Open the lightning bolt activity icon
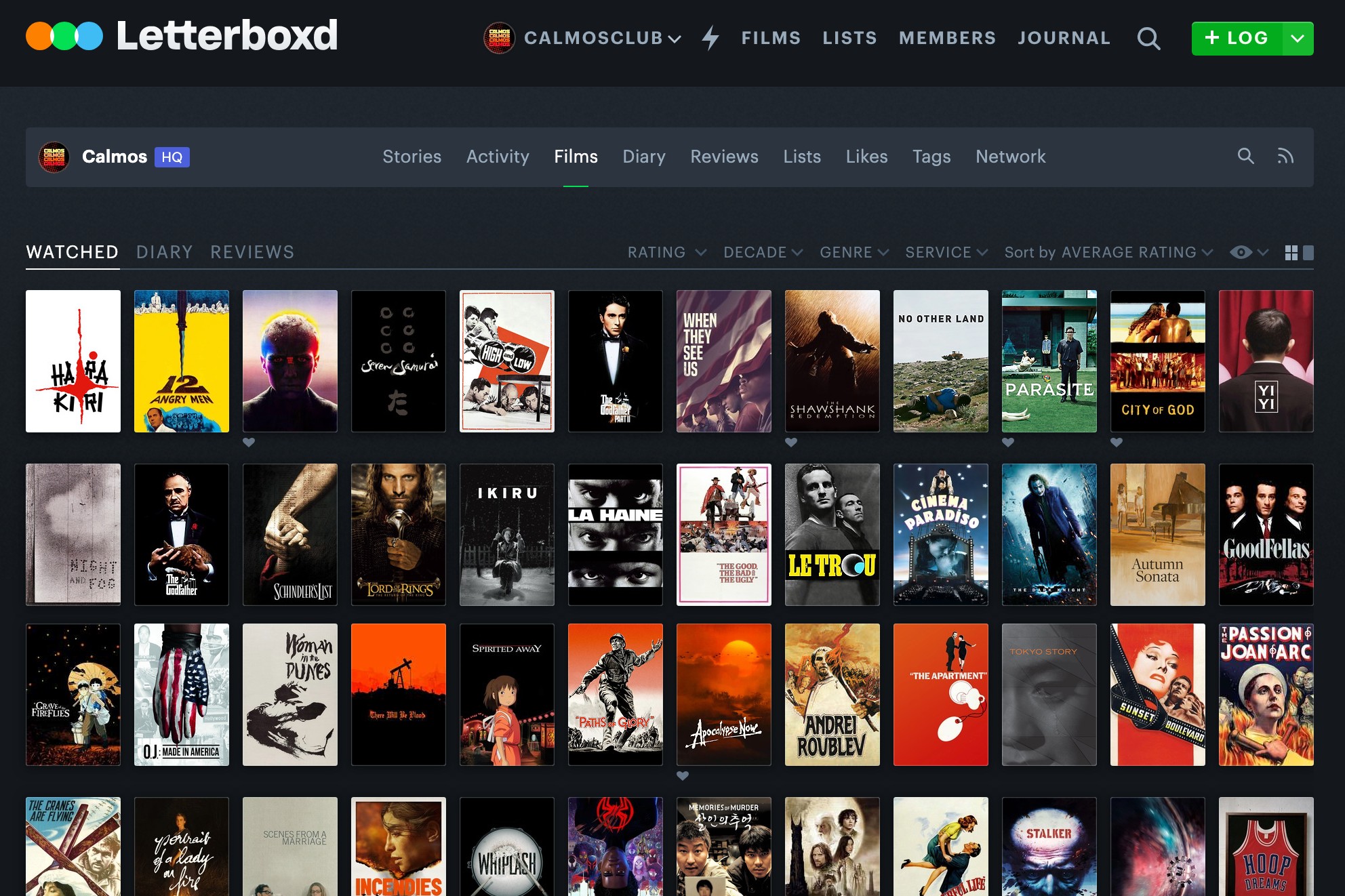Image resolution: width=1345 pixels, height=896 pixels. [710, 38]
